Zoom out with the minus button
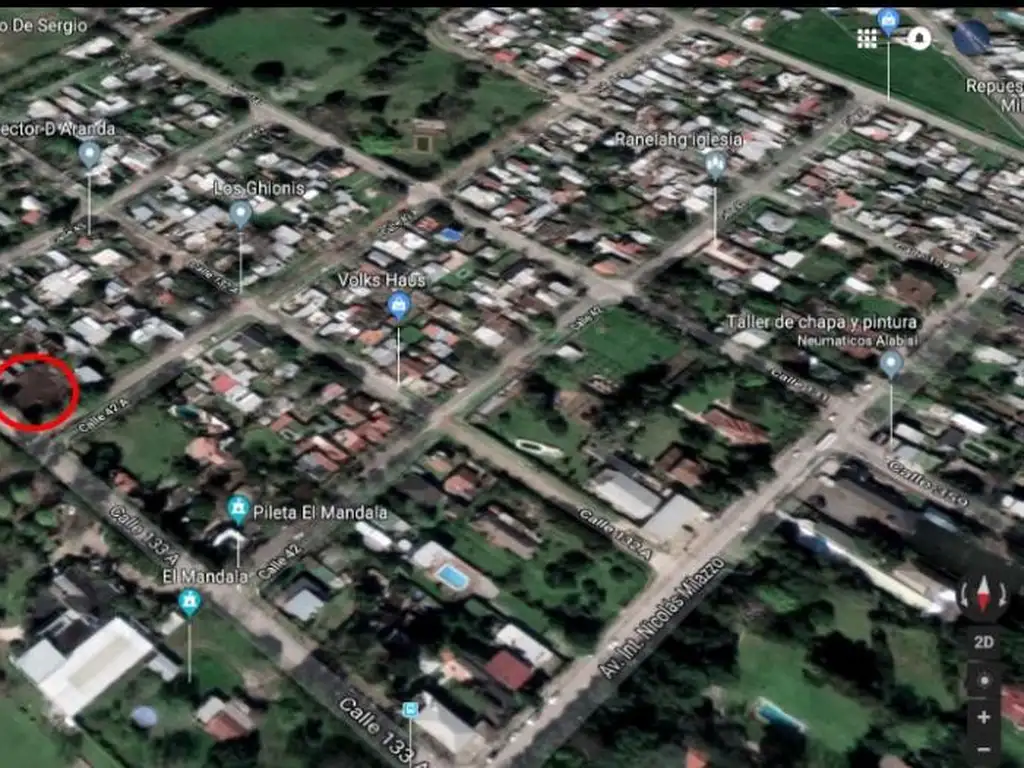 [x=983, y=748]
